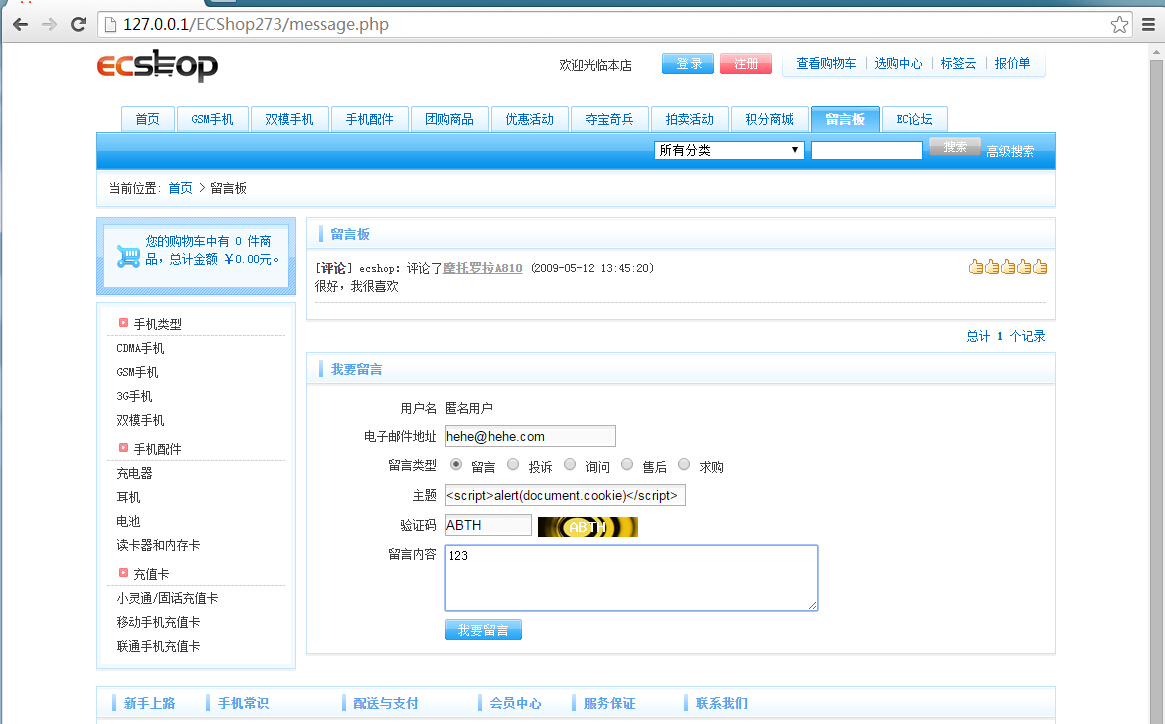The height and width of the screenshot is (724, 1165).
Task: Click the 新手上路 footer heading
Action: (149, 702)
